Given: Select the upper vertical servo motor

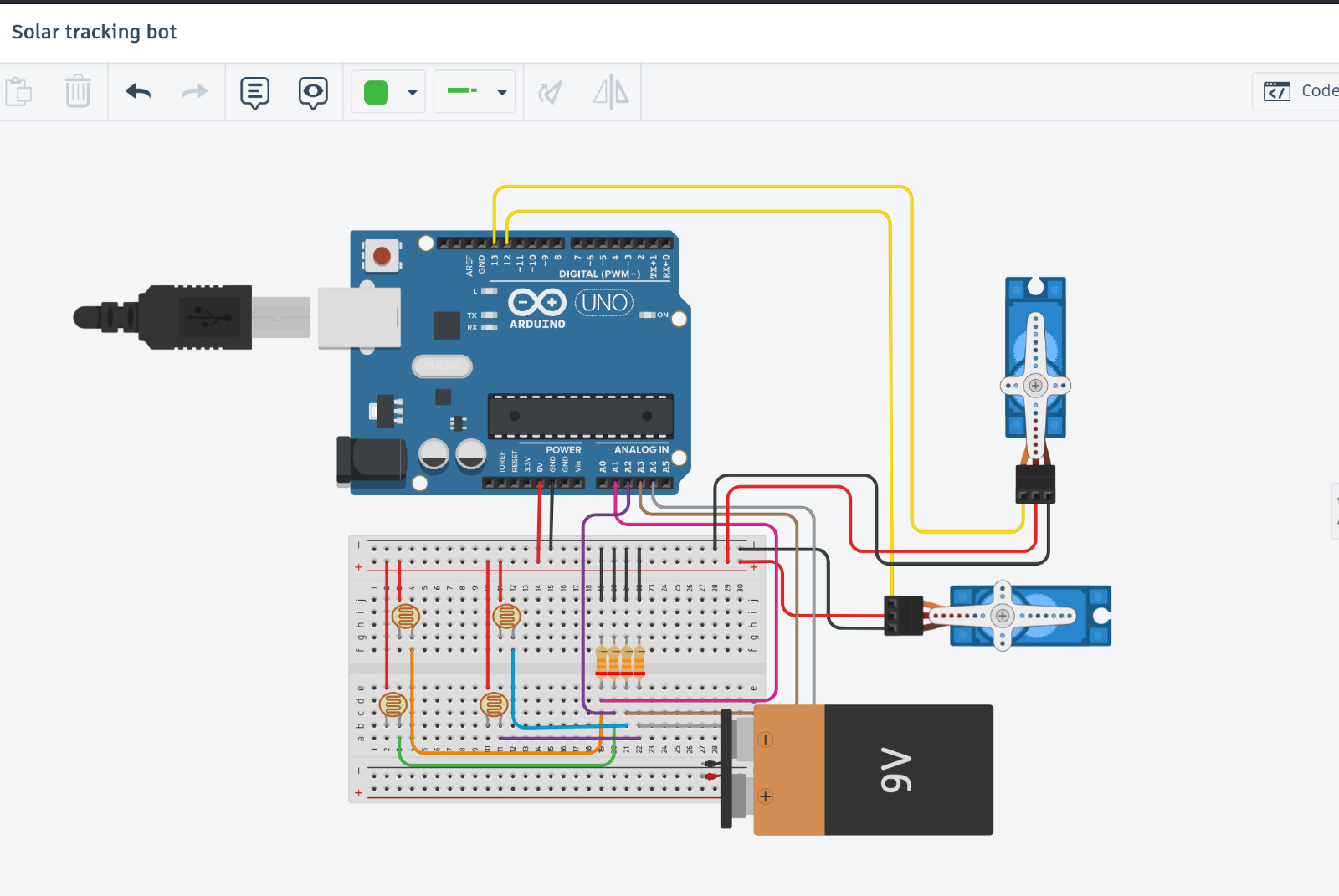Looking at the screenshot, I should click(x=1035, y=360).
